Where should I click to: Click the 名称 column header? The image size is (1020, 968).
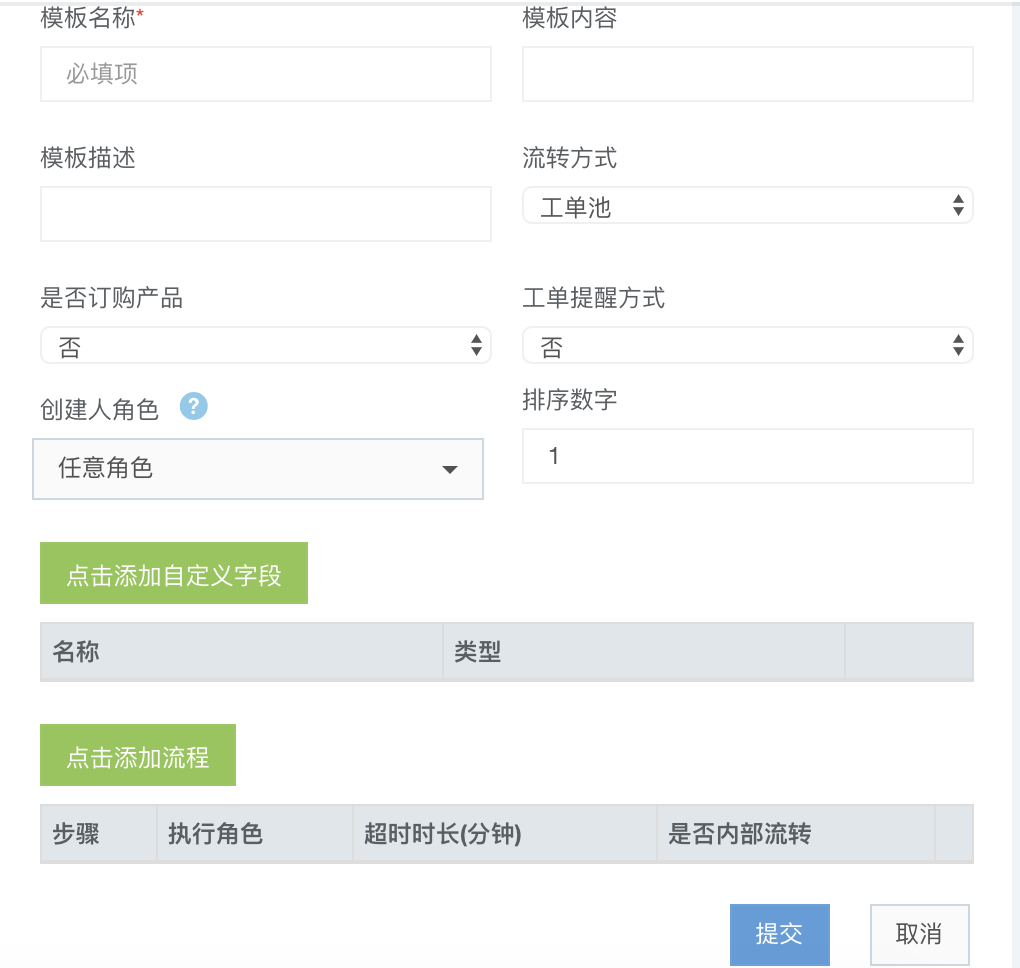(x=77, y=653)
